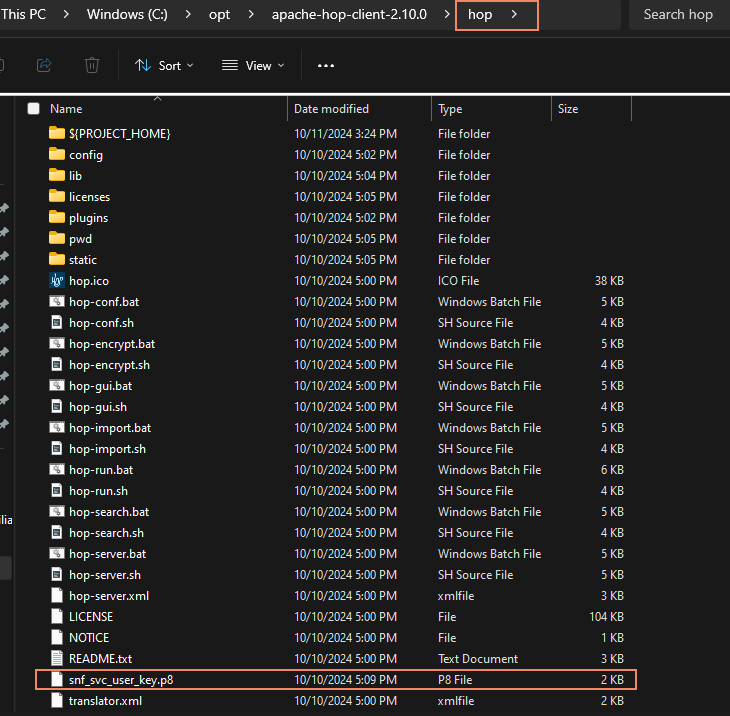Click the hop.ico file icon
Screen dimensions: 730x716
[x=57, y=281]
